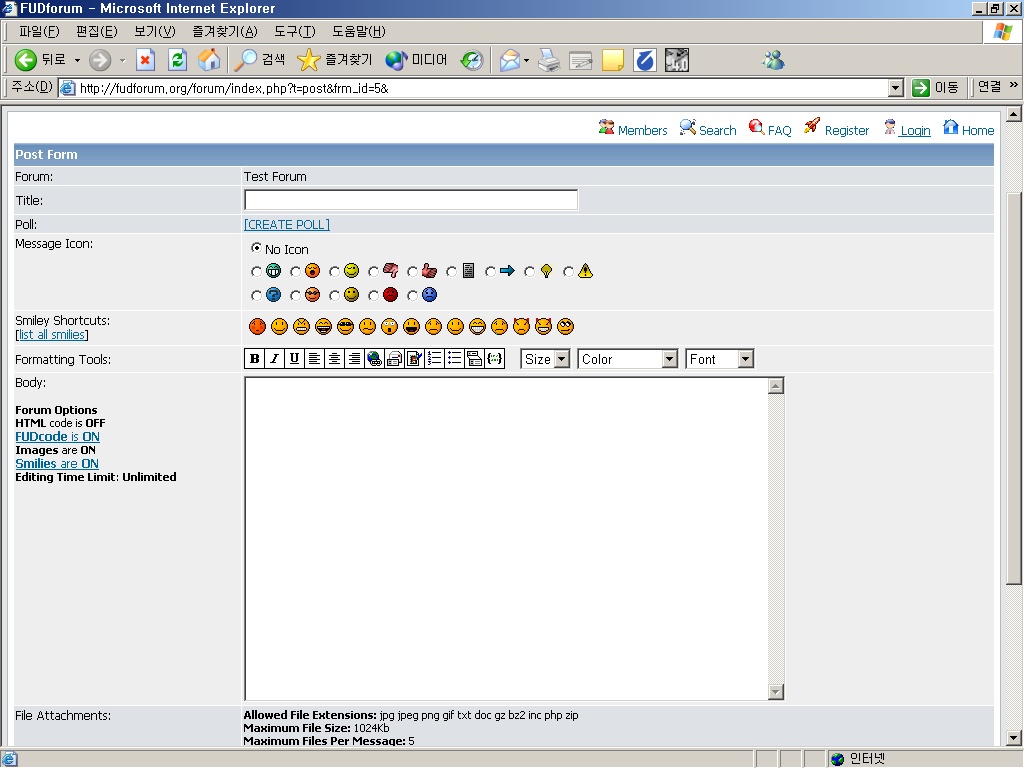
Task: Stop loading with the red X button
Action: click(x=145, y=60)
